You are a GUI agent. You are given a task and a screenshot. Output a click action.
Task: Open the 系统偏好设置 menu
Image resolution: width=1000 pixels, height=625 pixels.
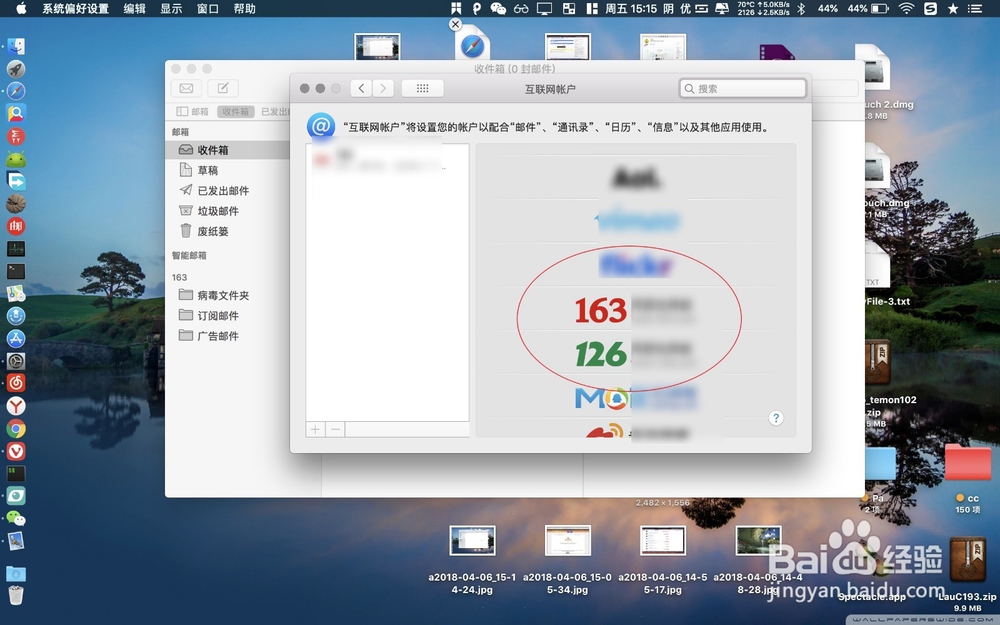tap(75, 8)
